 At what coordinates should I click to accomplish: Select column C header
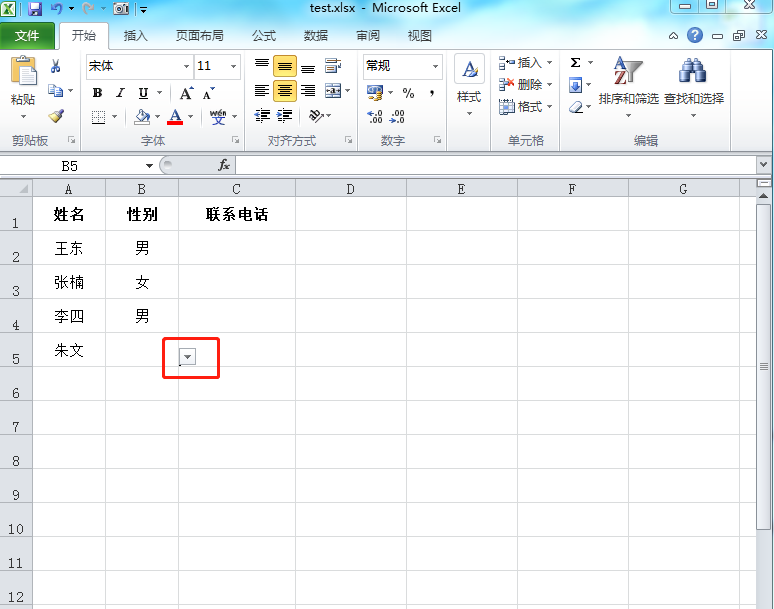click(x=237, y=189)
